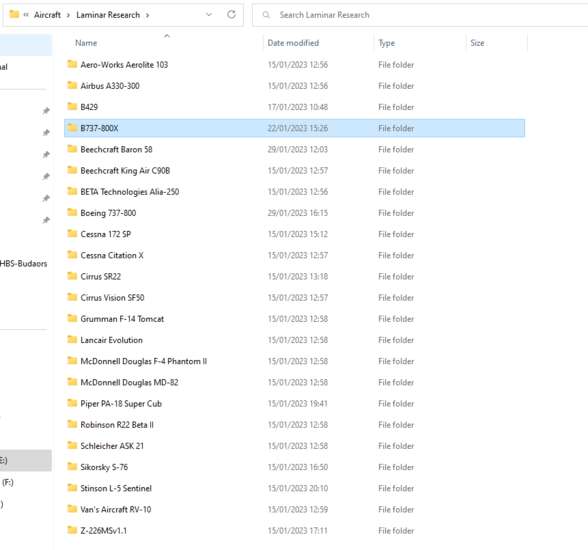Click date 15/01/2023 19:41 of Piper PA-18

click(298, 403)
